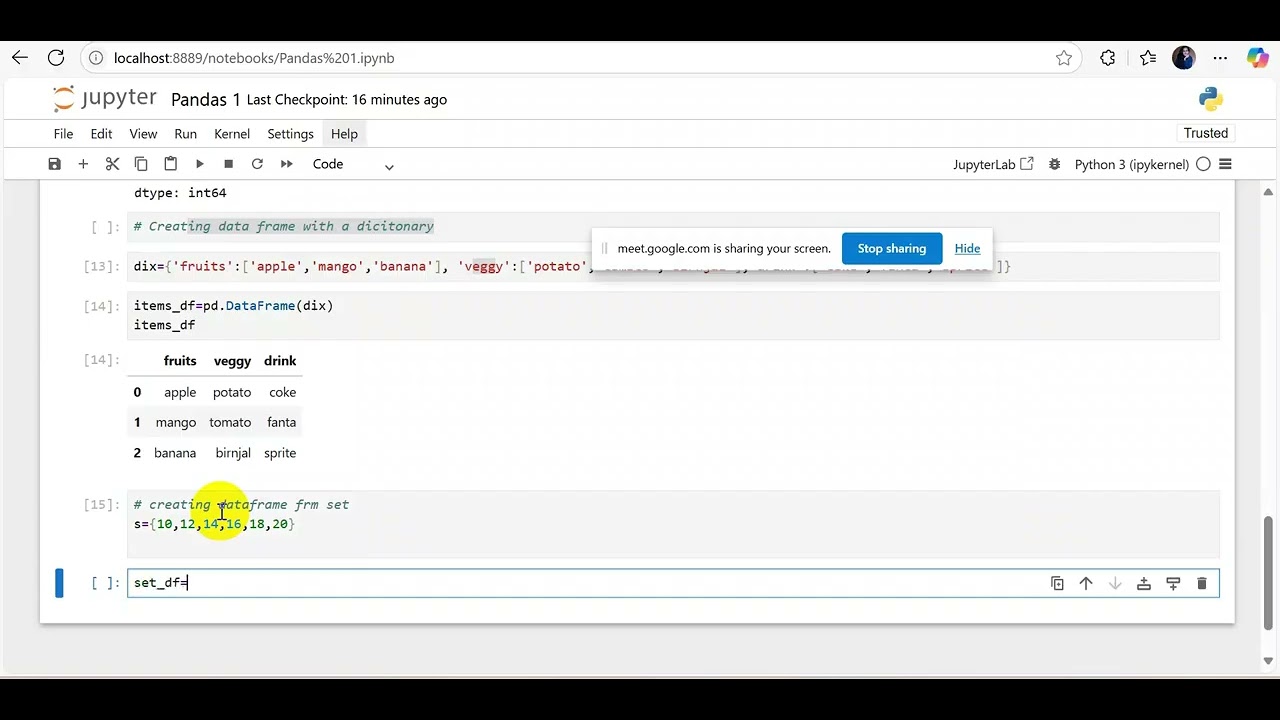Delete active cell trash icon
1280x720 pixels.
(x=1202, y=583)
